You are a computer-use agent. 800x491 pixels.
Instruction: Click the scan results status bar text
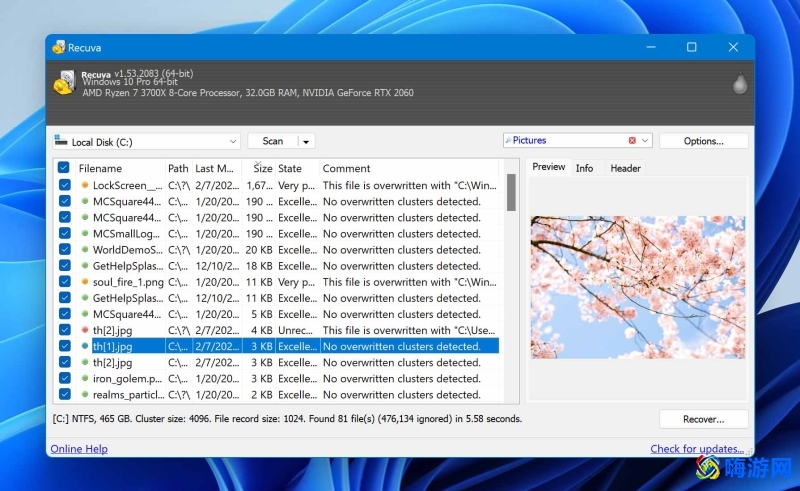[x=287, y=419]
